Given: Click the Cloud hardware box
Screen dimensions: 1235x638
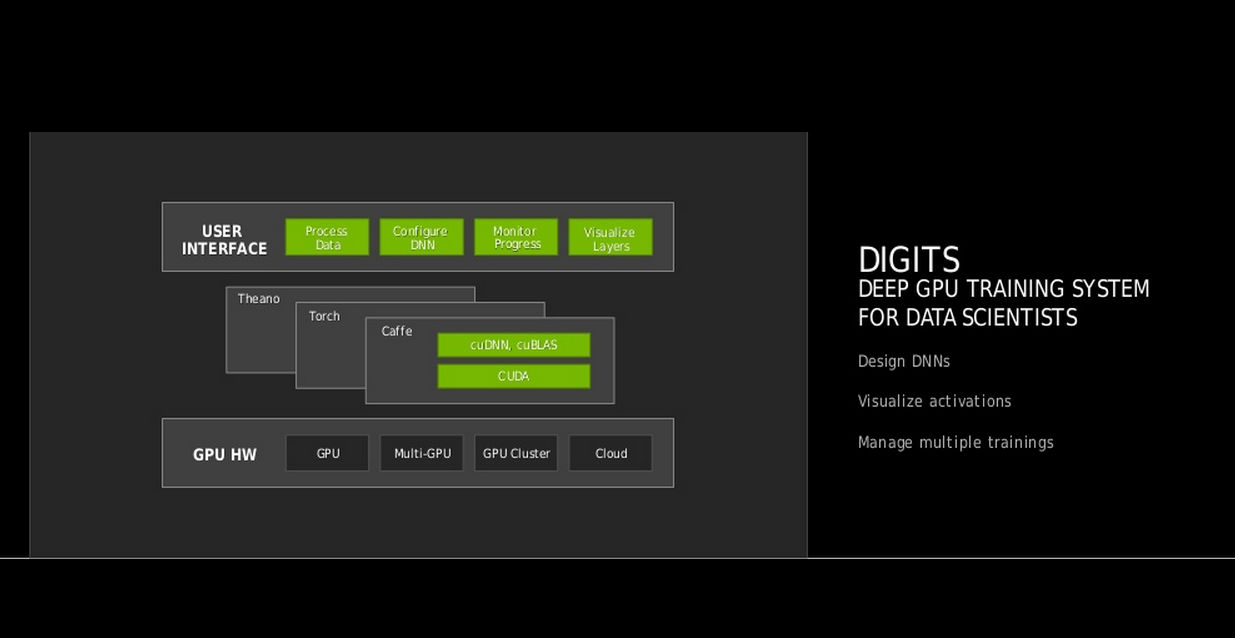Looking at the screenshot, I should [610, 453].
